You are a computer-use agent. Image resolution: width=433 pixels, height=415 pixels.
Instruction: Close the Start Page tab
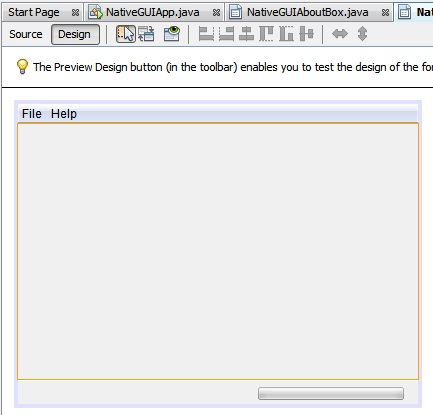tap(76, 13)
